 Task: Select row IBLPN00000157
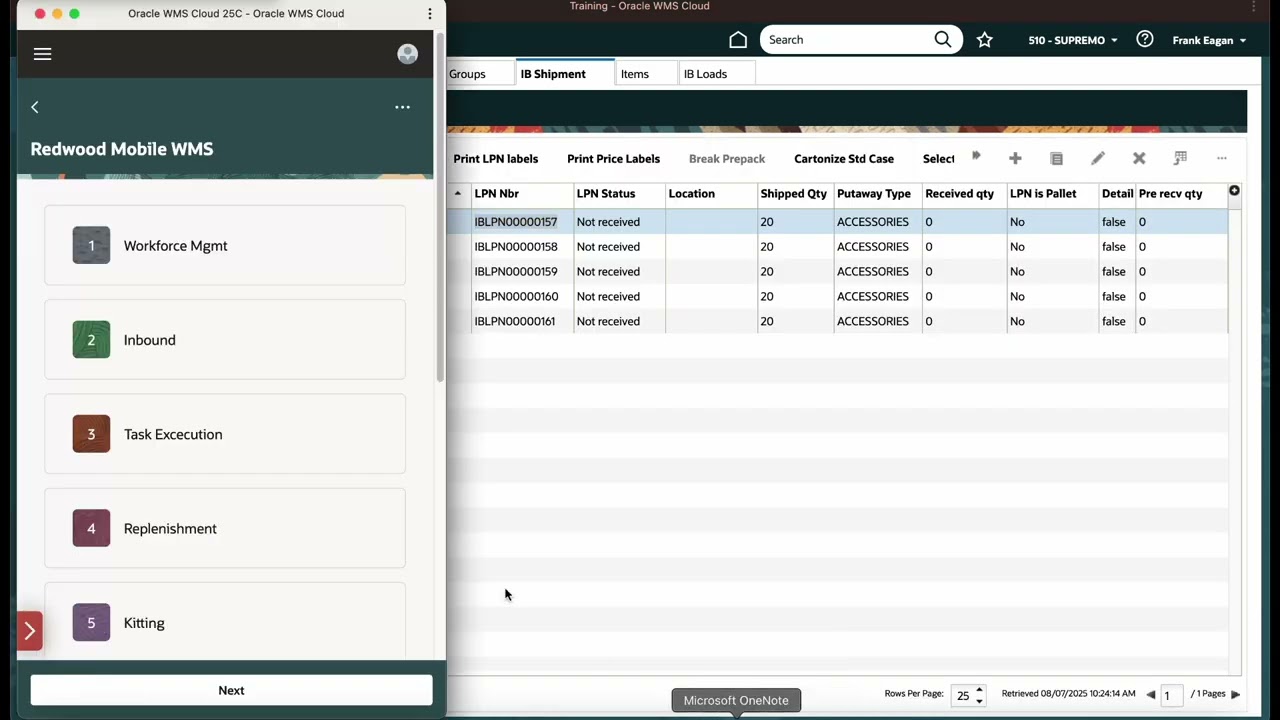pyautogui.click(x=838, y=222)
